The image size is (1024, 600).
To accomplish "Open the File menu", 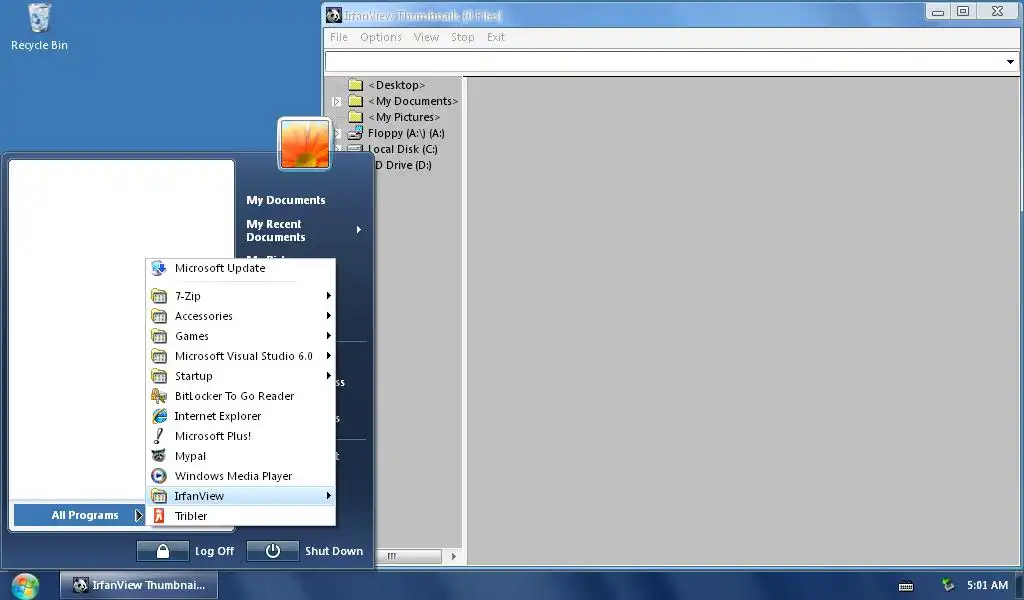I will click(x=339, y=37).
